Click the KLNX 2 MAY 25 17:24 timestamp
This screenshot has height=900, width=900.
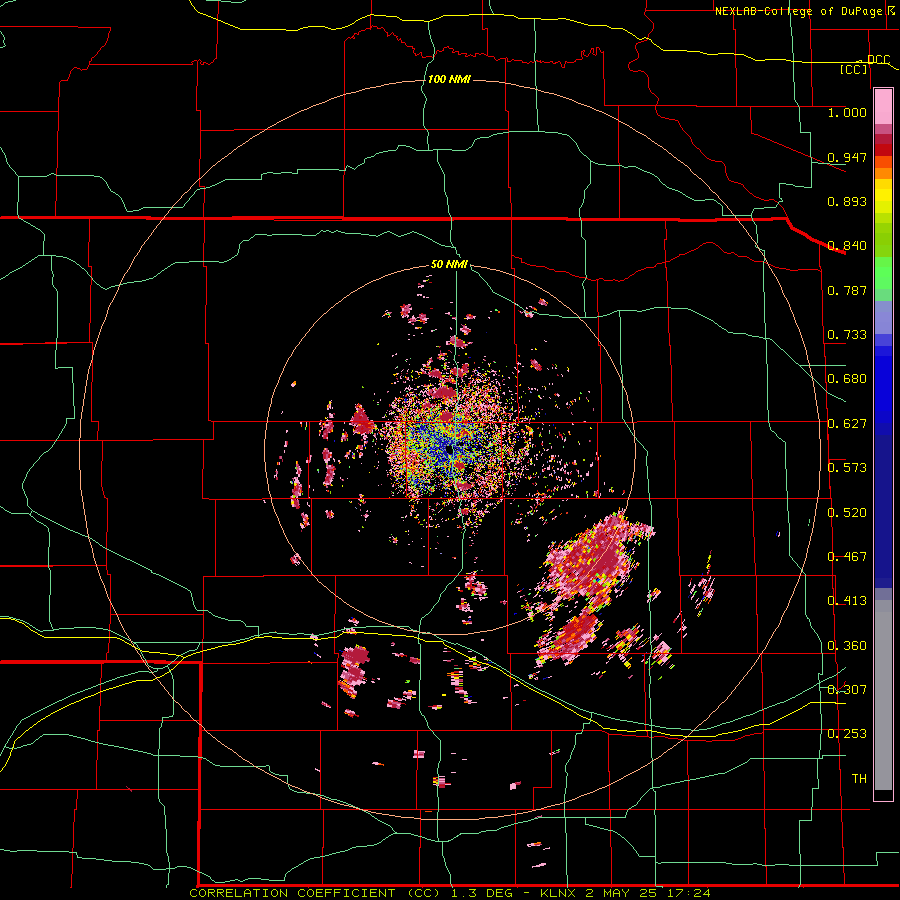tap(625, 893)
